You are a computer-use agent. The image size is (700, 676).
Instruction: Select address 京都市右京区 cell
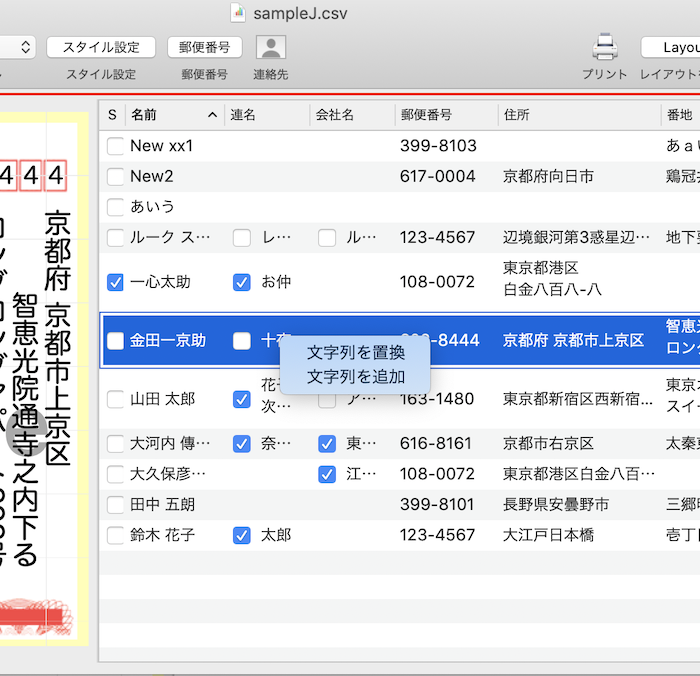tap(548, 444)
